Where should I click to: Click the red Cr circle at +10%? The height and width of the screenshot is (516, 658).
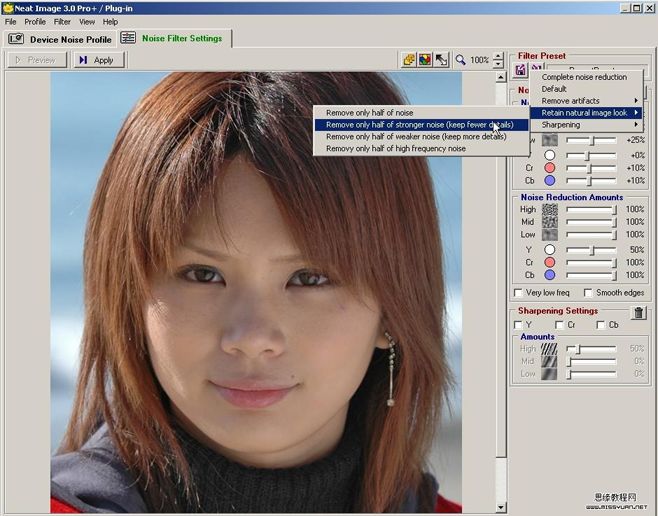click(550, 168)
